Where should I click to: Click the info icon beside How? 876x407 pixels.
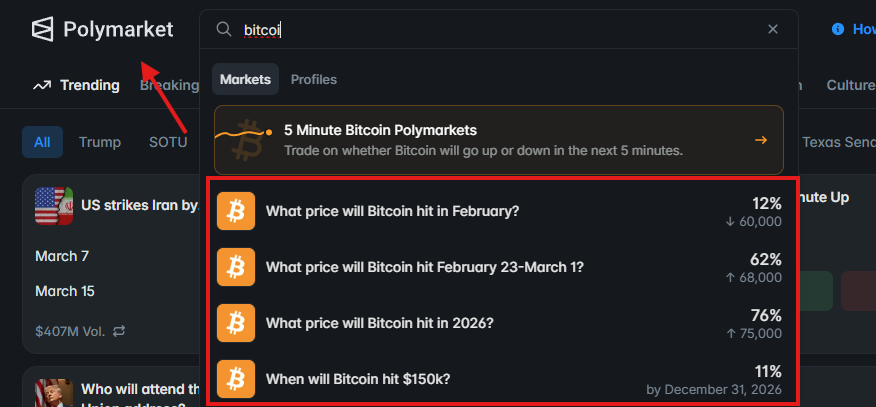(x=838, y=30)
